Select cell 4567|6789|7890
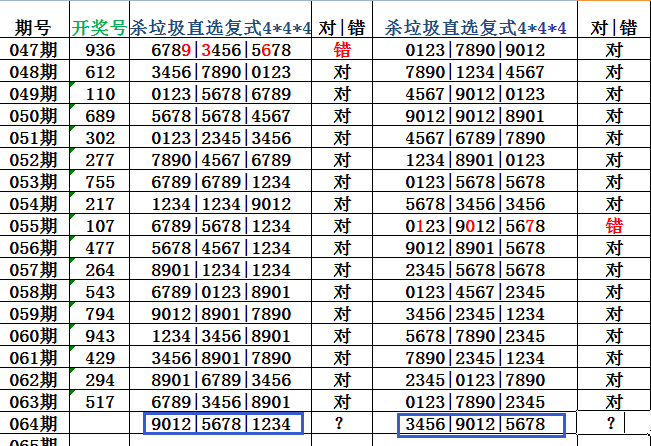The height and width of the screenshot is (446, 651). (x=475, y=138)
